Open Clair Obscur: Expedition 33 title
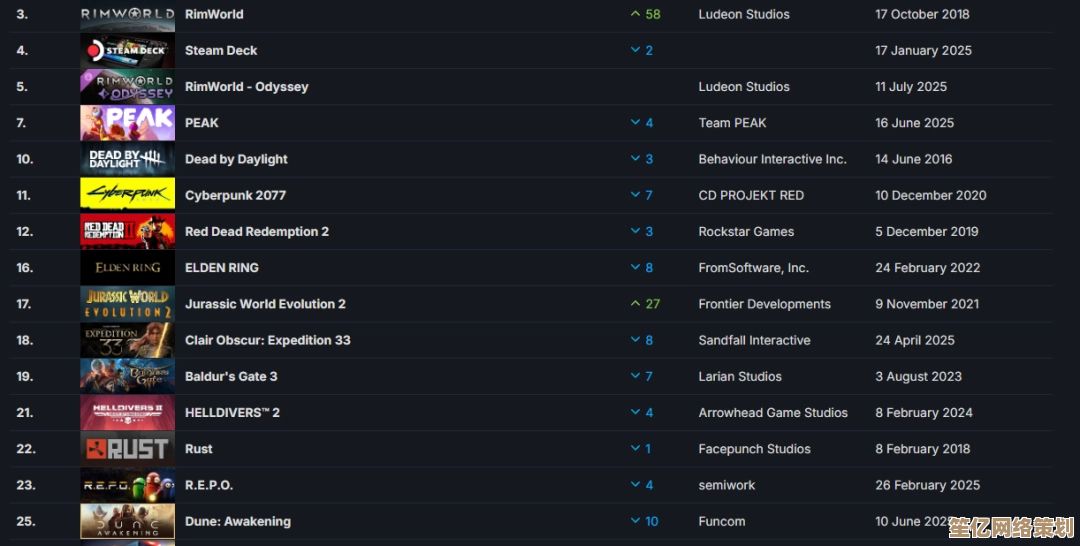The image size is (1080, 546). 268,340
